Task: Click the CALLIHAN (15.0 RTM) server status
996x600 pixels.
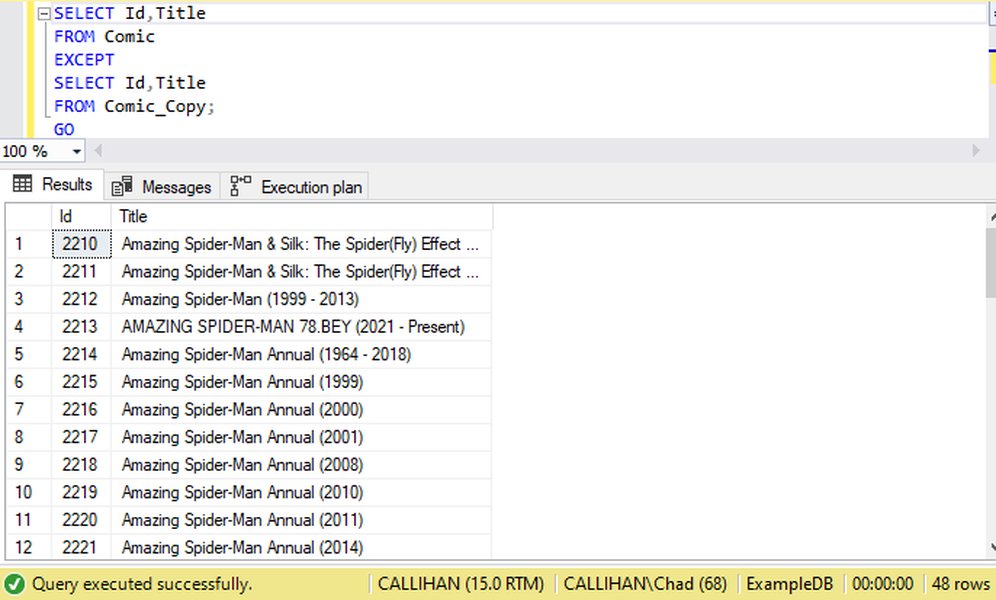Action: [x=461, y=583]
